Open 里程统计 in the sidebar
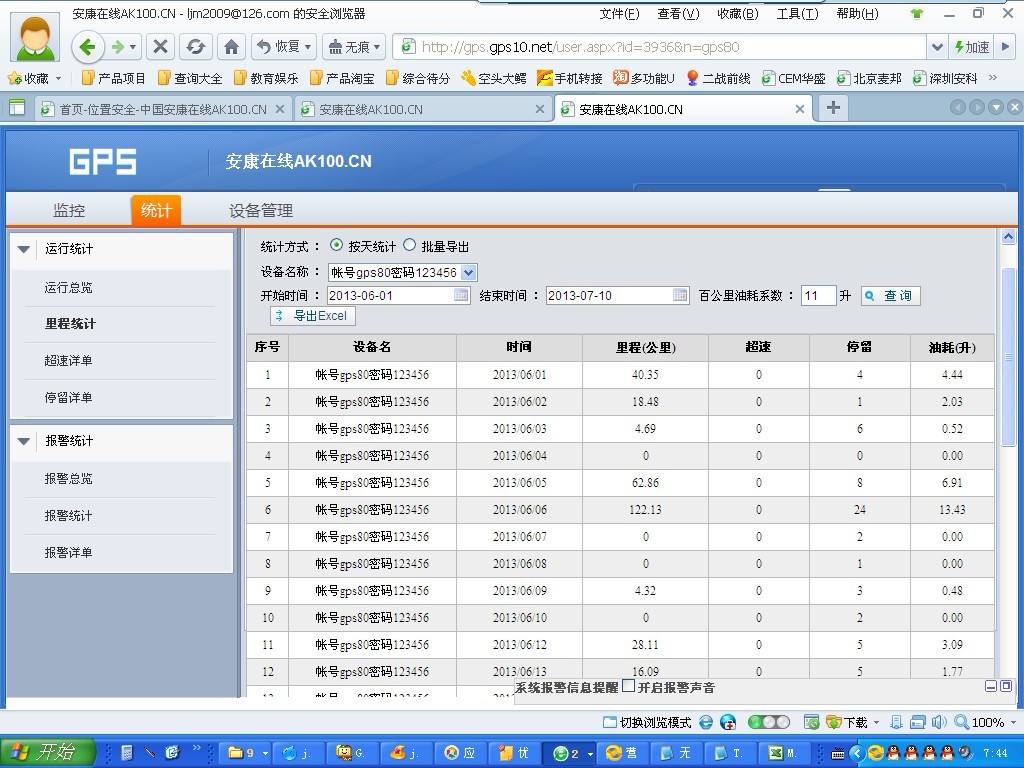This screenshot has height=768, width=1024. (70, 324)
